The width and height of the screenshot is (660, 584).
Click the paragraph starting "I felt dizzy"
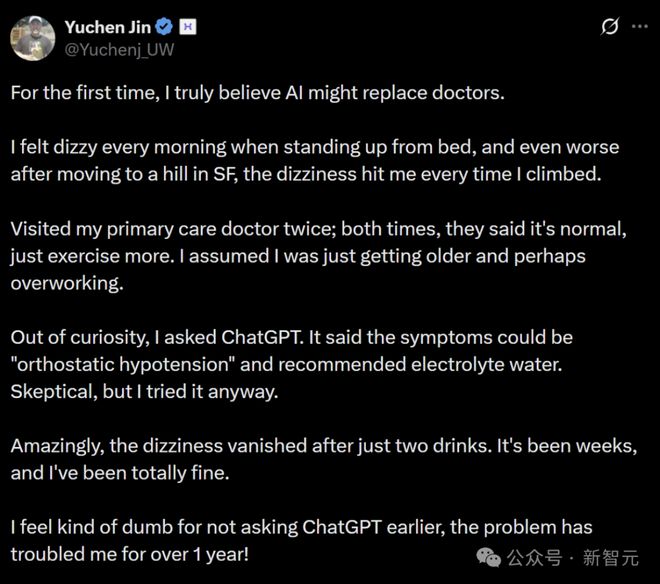[x=314, y=160]
